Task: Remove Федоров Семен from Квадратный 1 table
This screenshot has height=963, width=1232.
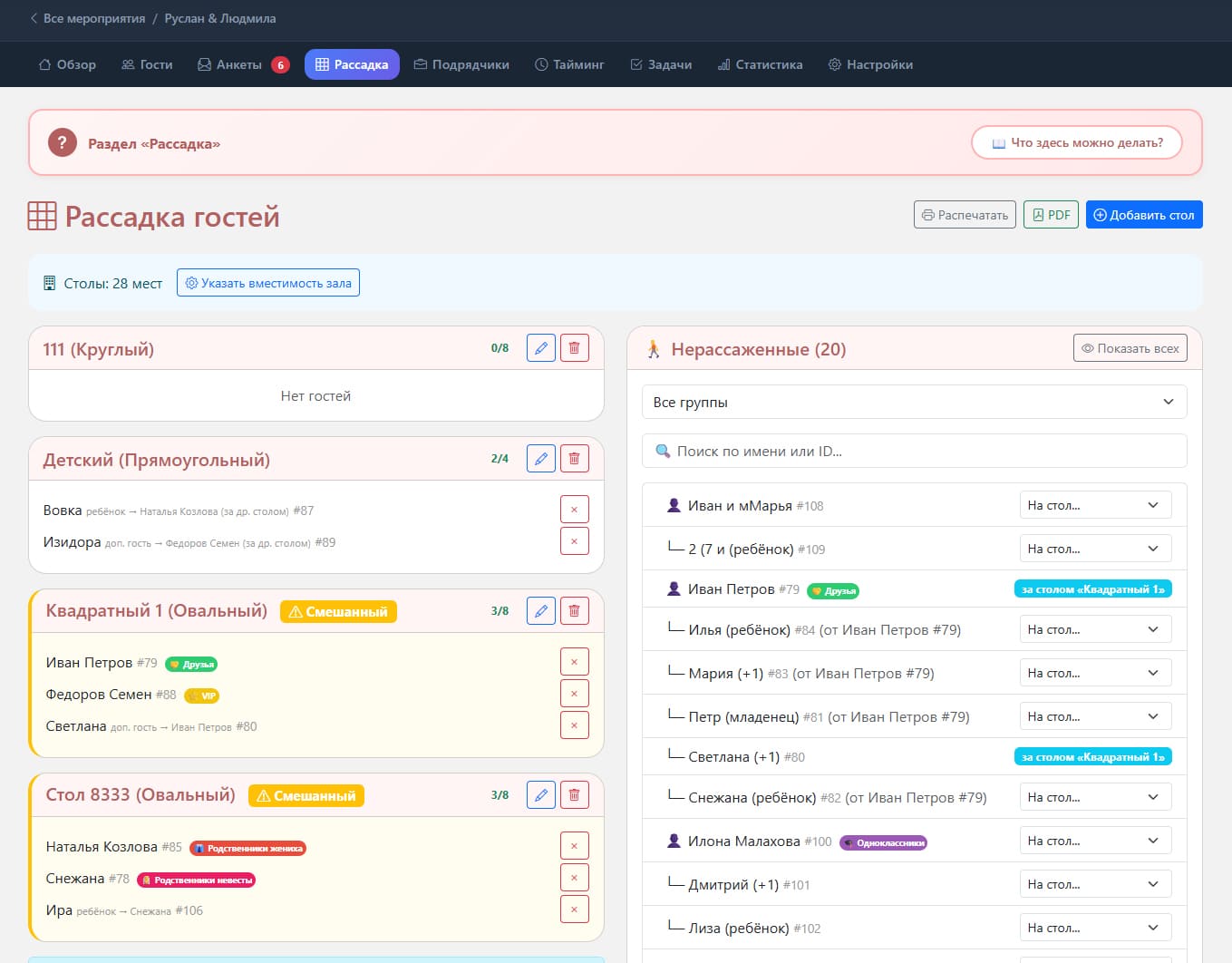Action: (x=575, y=694)
